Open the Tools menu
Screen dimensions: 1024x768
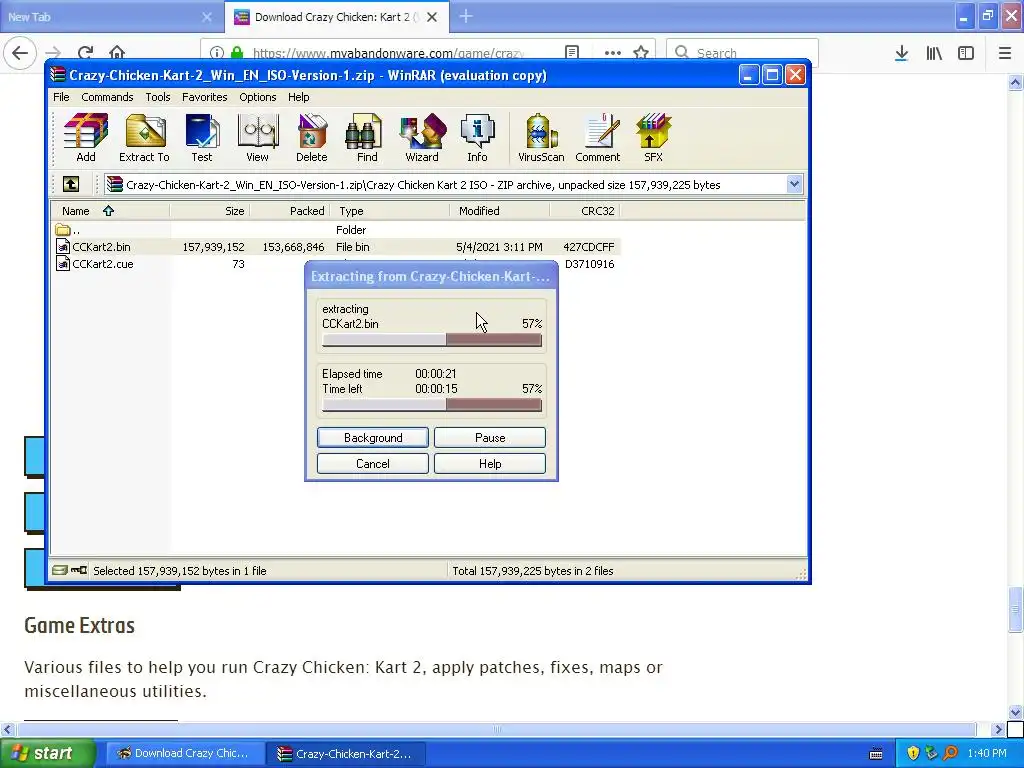(157, 97)
